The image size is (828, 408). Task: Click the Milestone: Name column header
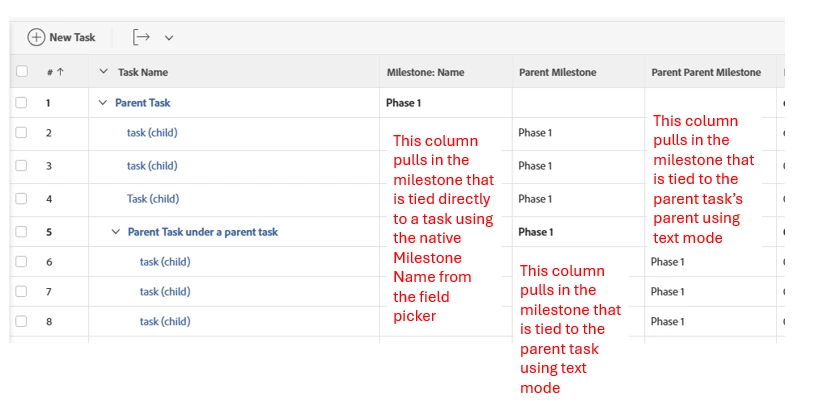click(x=425, y=72)
